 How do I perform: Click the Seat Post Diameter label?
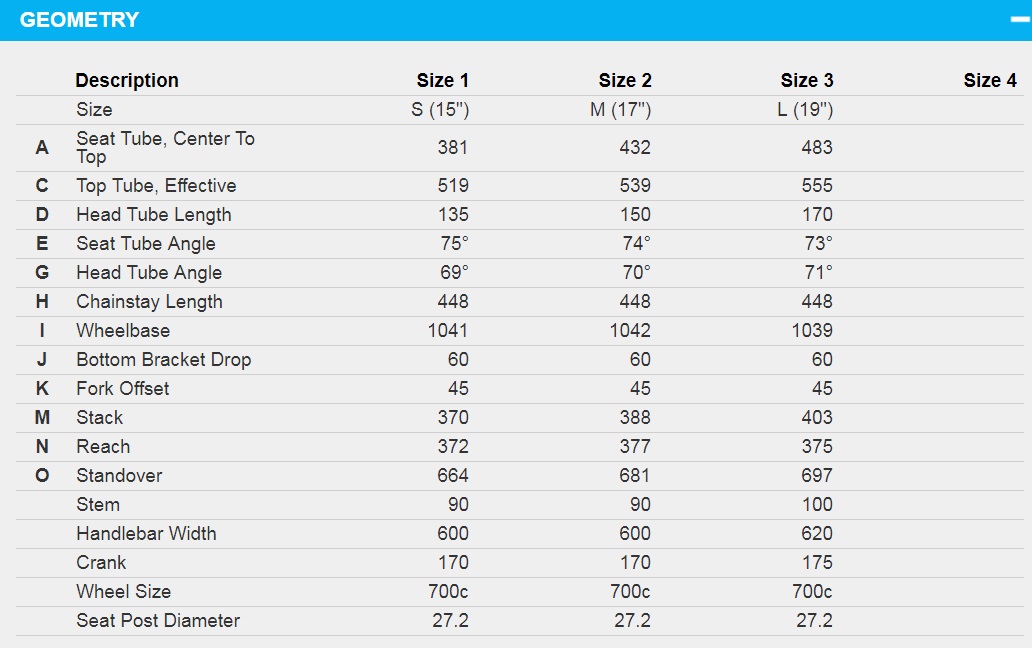(158, 620)
